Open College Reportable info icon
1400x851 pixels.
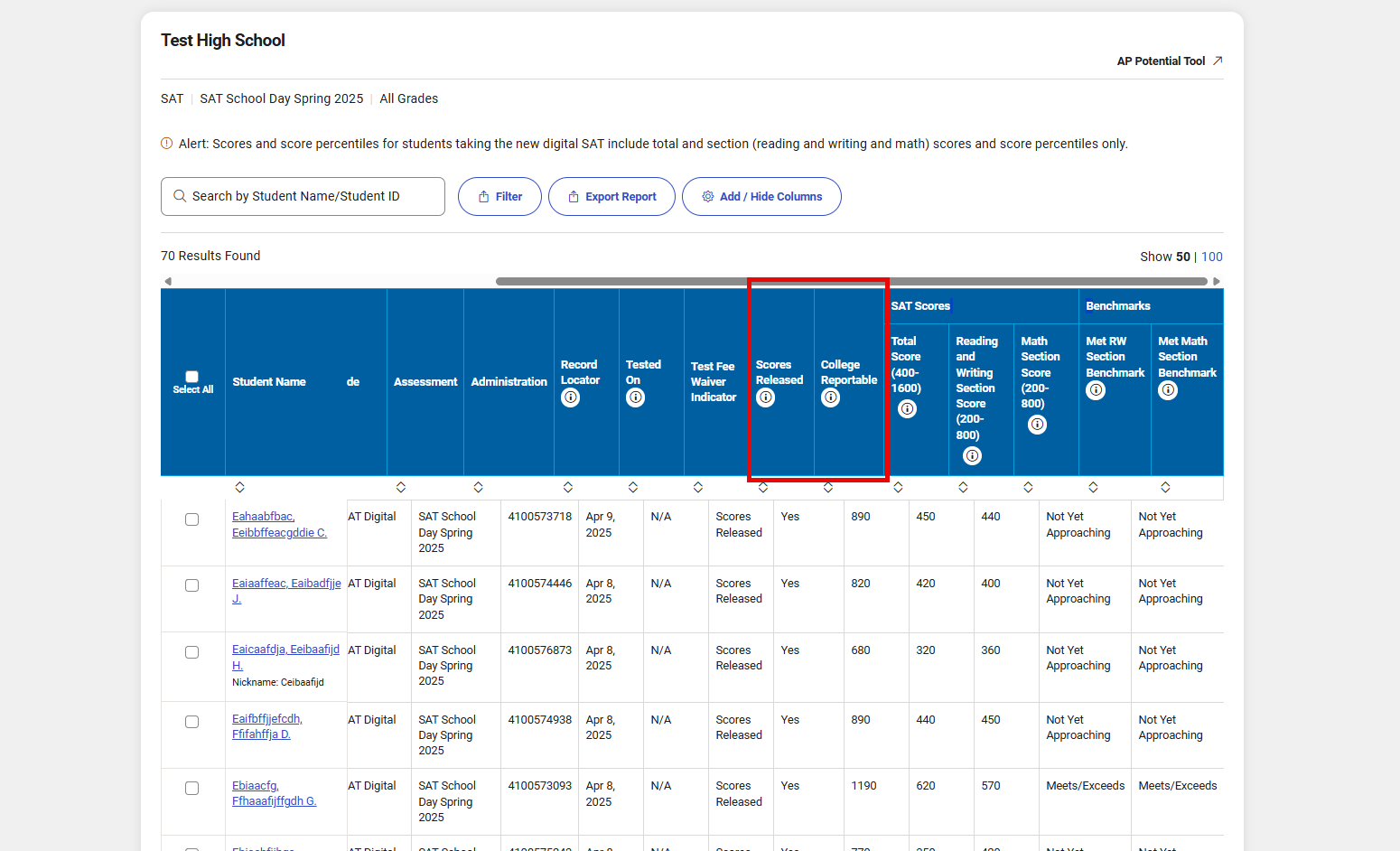(x=830, y=397)
